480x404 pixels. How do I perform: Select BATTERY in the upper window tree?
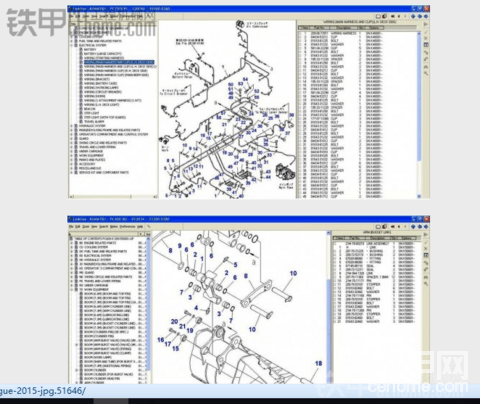click(90, 49)
